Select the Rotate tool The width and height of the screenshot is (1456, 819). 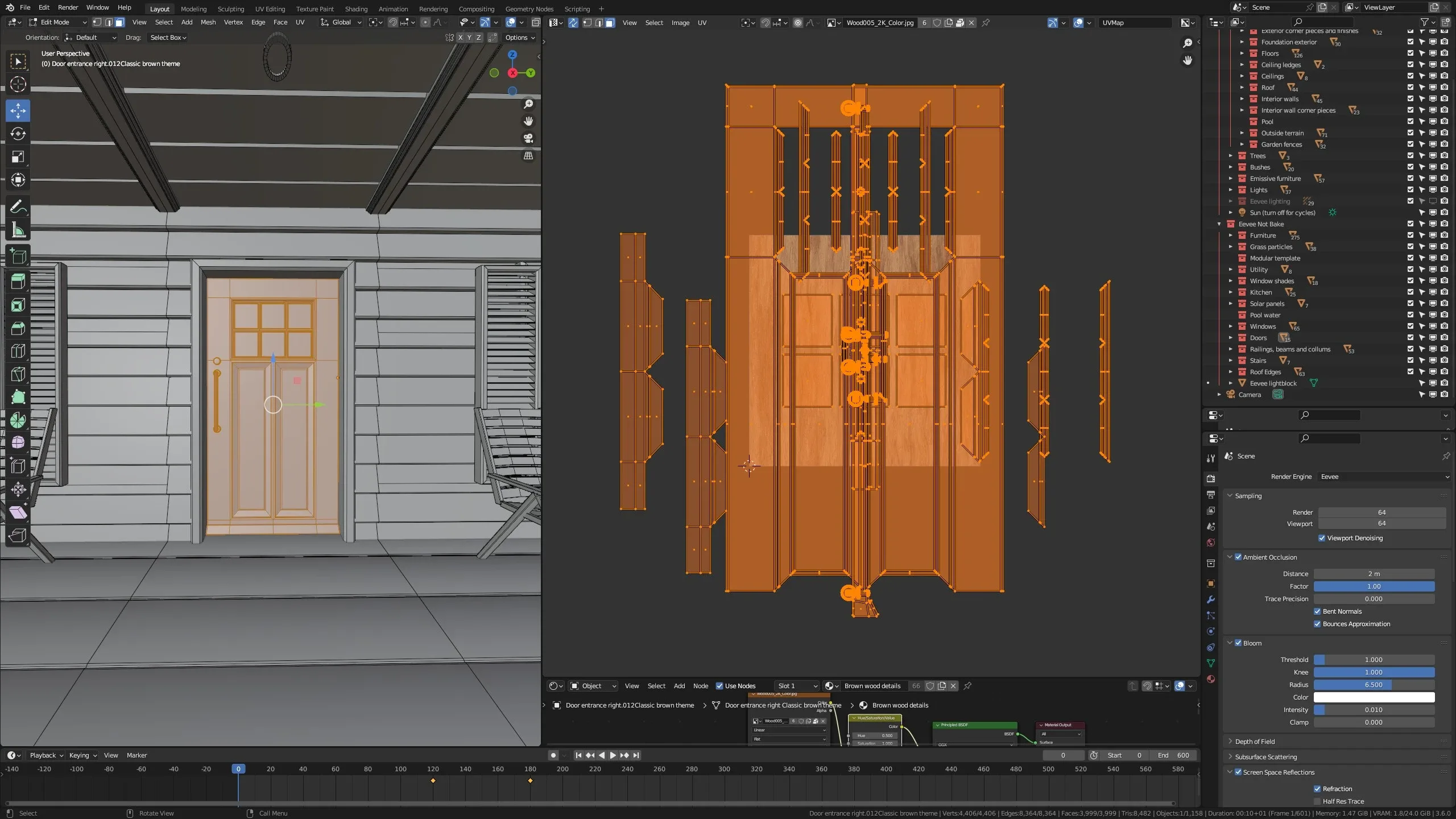click(x=18, y=134)
